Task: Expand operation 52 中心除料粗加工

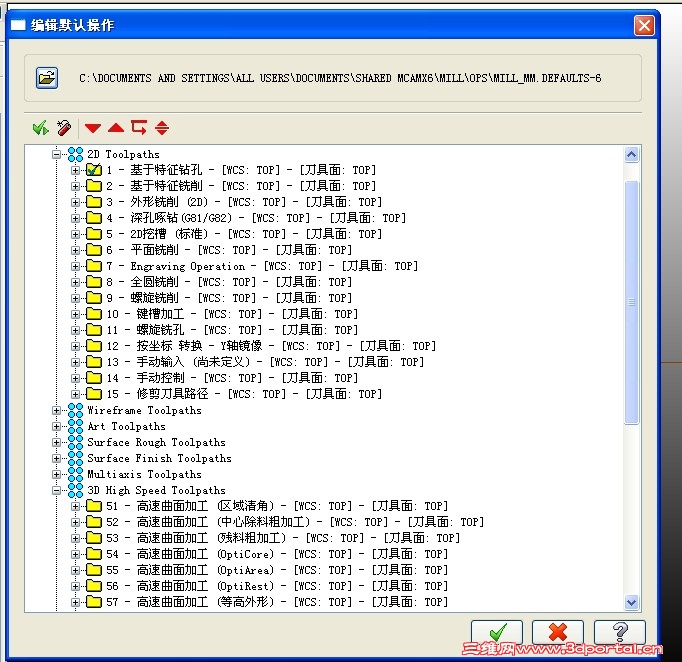Action: [75, 522]
